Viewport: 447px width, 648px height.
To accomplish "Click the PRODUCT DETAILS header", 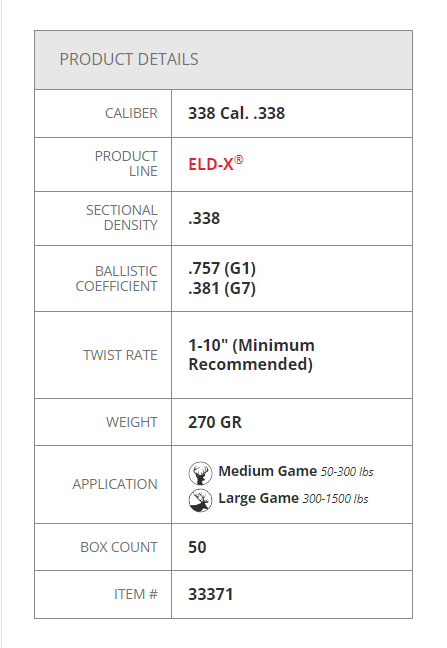I will pos(129,59).
